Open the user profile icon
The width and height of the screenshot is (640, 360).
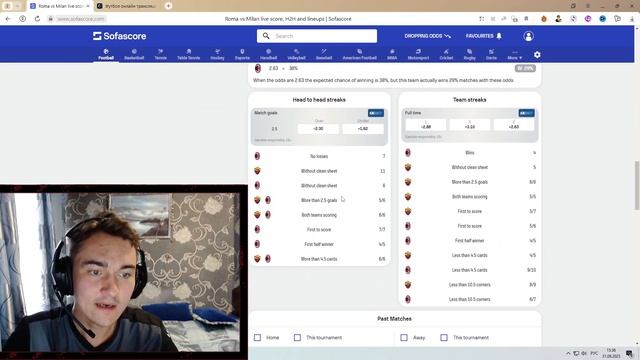point(529,36)
